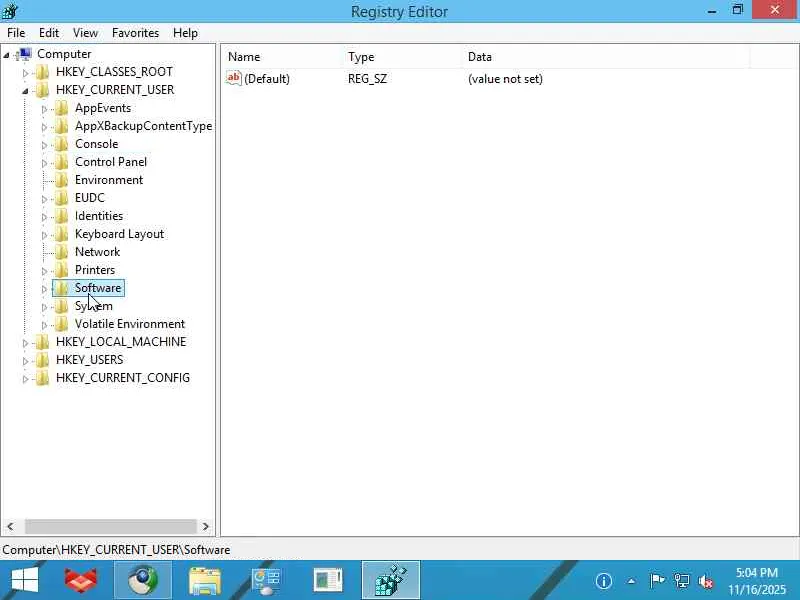Open the browser globe taskbar icon
Screen dimensions: 800x600
(142, 580)
